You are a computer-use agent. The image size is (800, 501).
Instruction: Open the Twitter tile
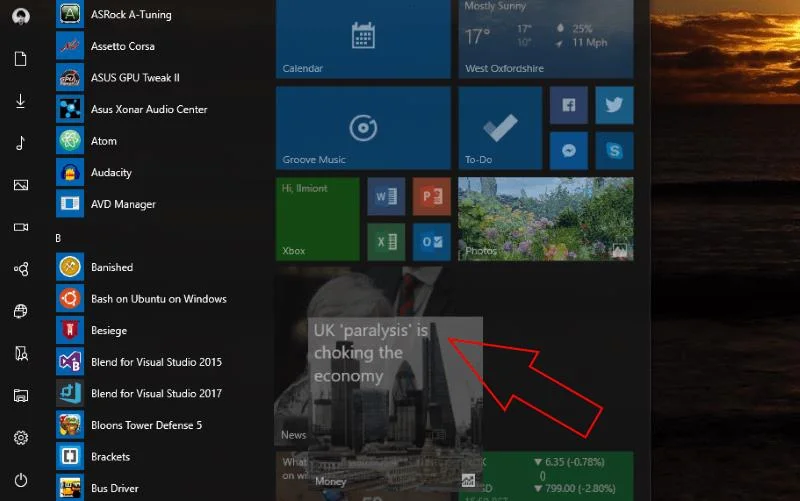click(614, 105)
